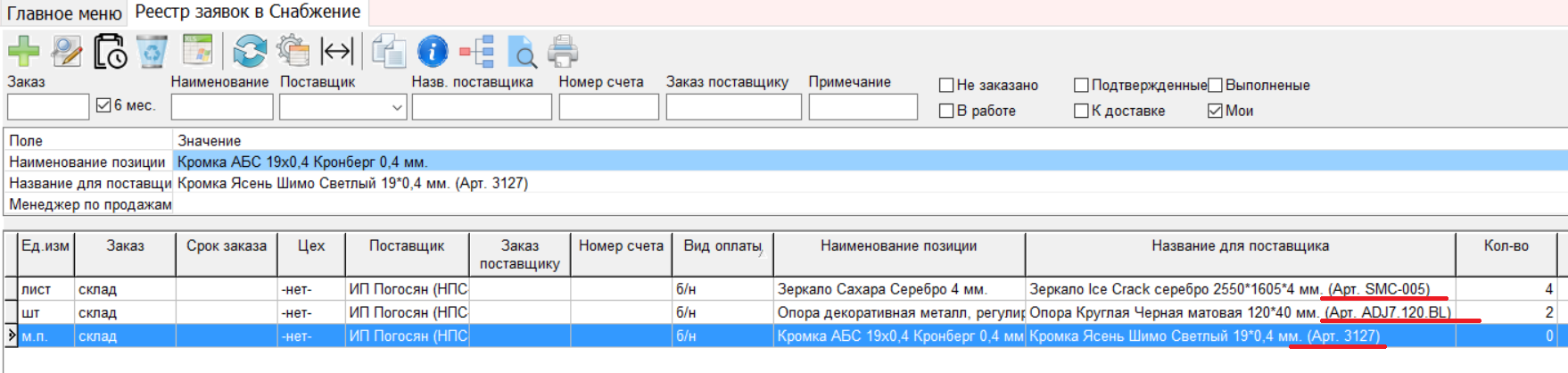Screen dimensions: 1568x373
Task: Click the fit column width arrows icon
Action: pyautogui.click(x=337, y=51)
